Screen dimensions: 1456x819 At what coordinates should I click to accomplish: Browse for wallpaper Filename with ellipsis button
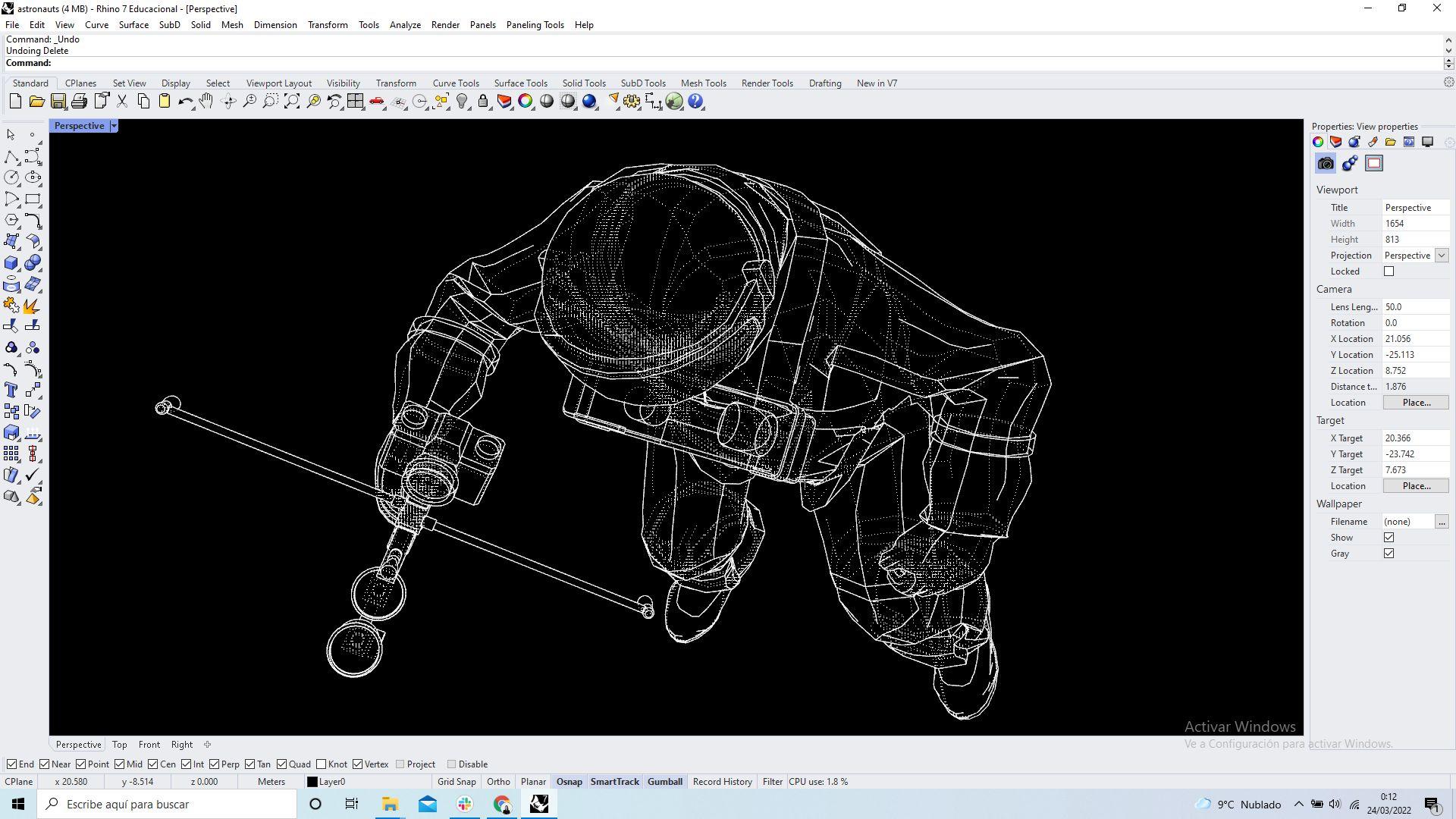click(1442, 522)
